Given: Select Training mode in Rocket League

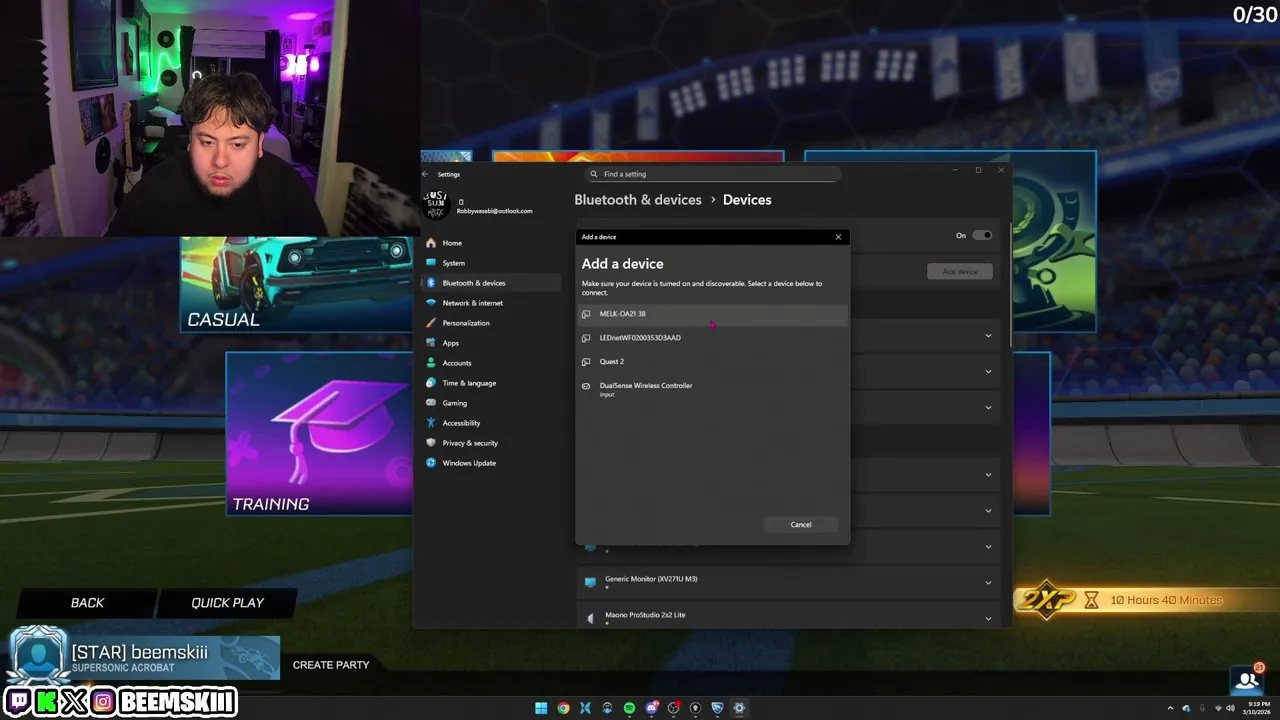Looking at the screenshot, I should [x=320, y=434].
